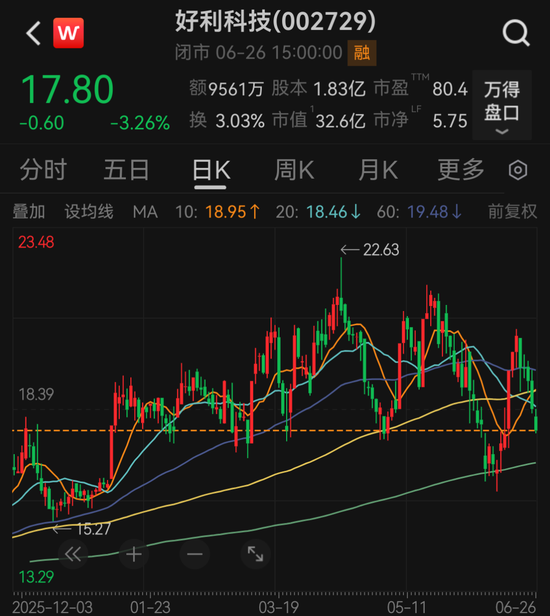Screen dimensions: 550x616
Task: Select the 日K tab
Action: point(211,170)
